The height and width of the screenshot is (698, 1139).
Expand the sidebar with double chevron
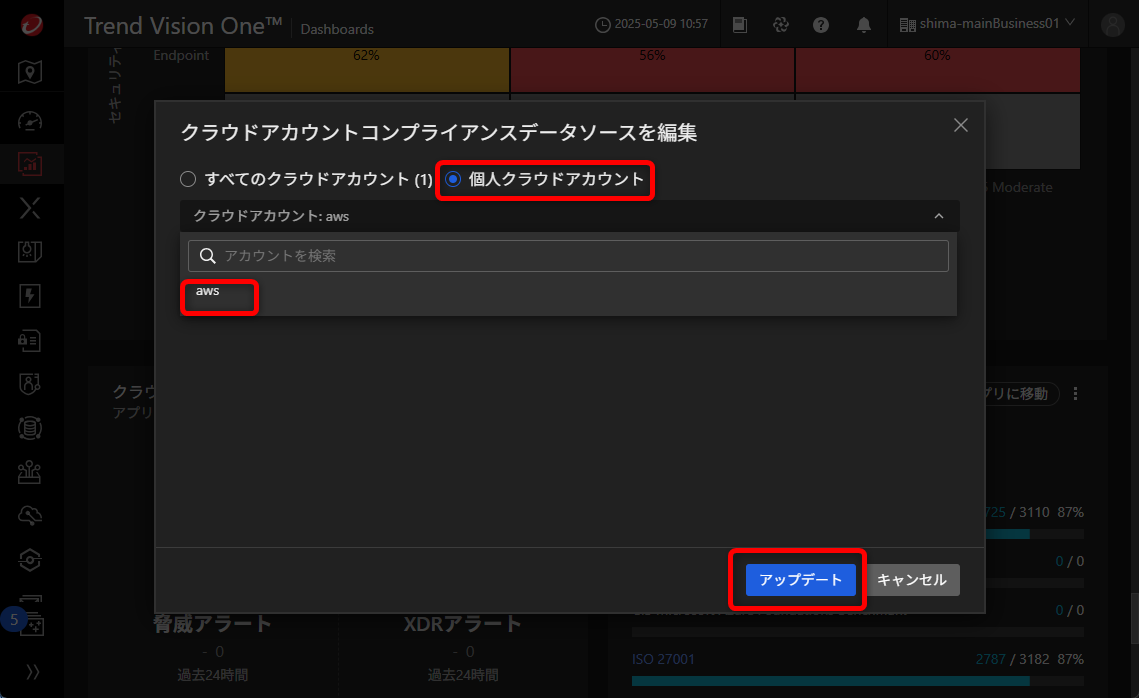click(x=33, y=672)
